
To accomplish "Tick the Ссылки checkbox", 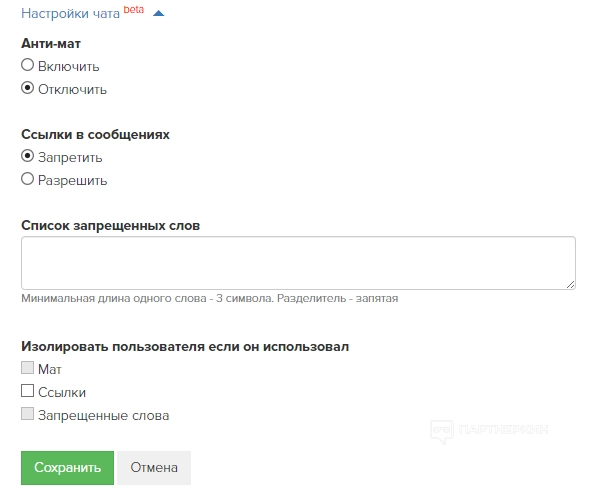I will pyautogui.click(x=28, y=391).
